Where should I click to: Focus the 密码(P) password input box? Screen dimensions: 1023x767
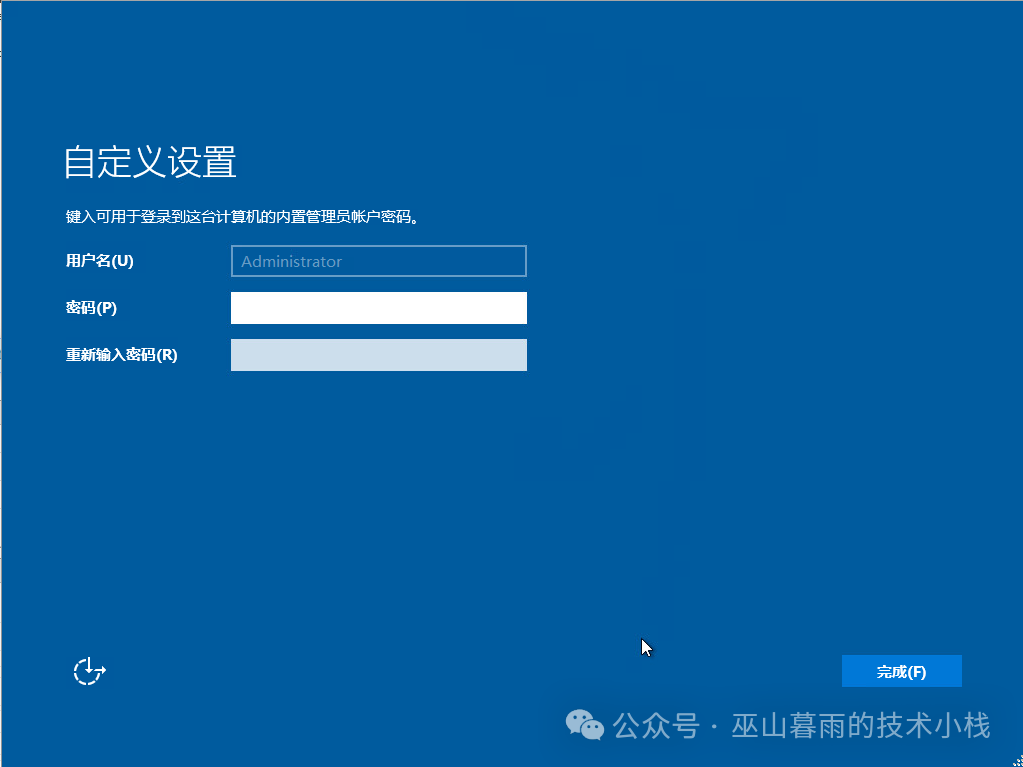378,308
